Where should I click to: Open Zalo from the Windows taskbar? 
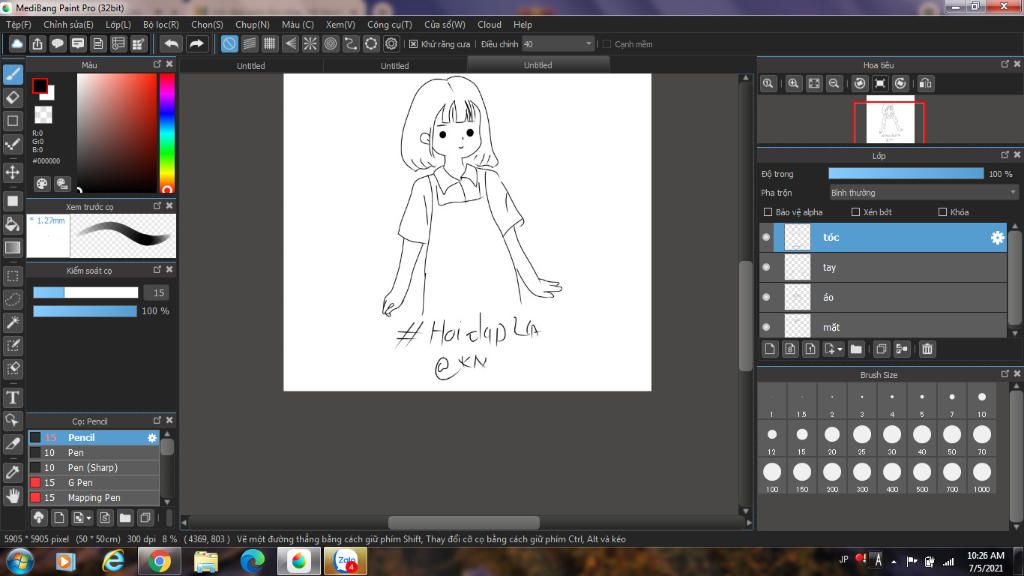345,561
